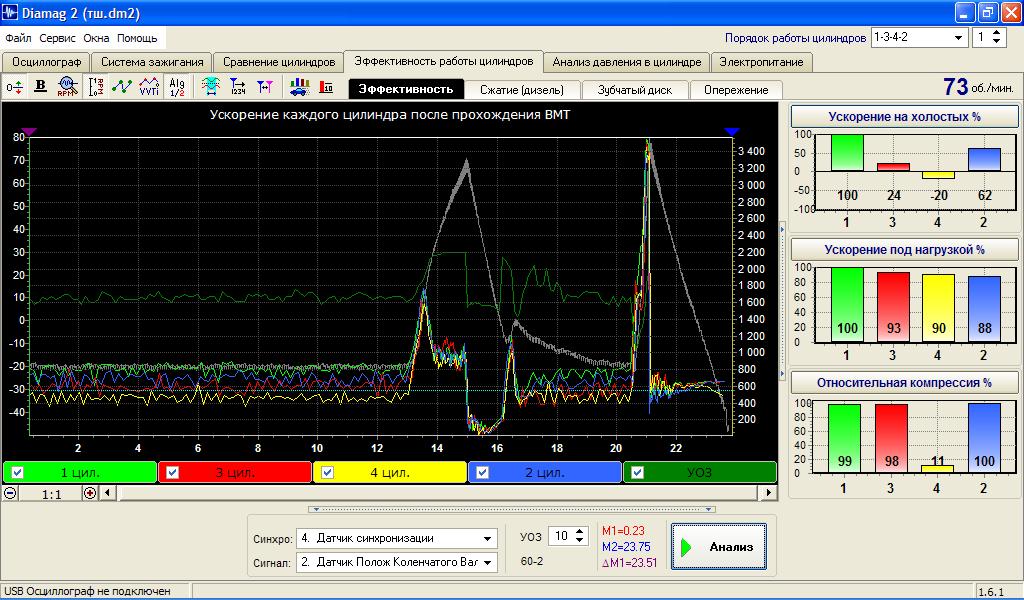Switch algorithm with Alg 1/2 icon
The height and width of the screenshot is (600, 1024).
click(x=177, y=86)
